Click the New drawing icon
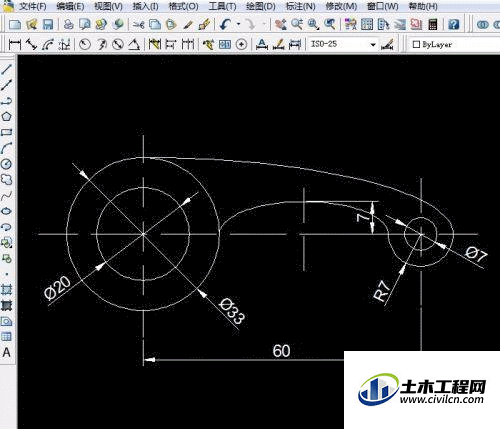The width and height of the screenshot is (500, 429). pyautogui.click(x=15, y=24)
